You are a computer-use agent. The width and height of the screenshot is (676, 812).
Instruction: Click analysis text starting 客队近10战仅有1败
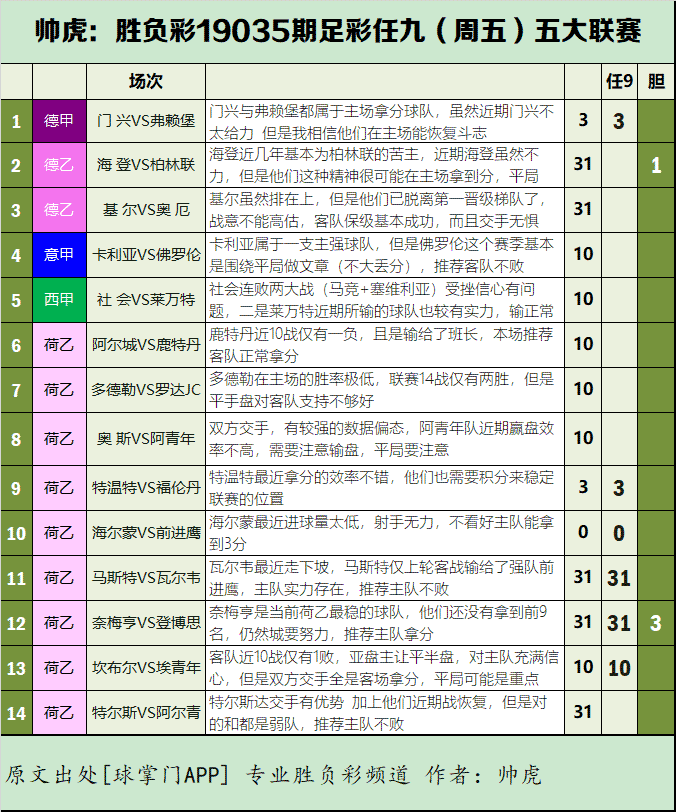pos(384,668)
